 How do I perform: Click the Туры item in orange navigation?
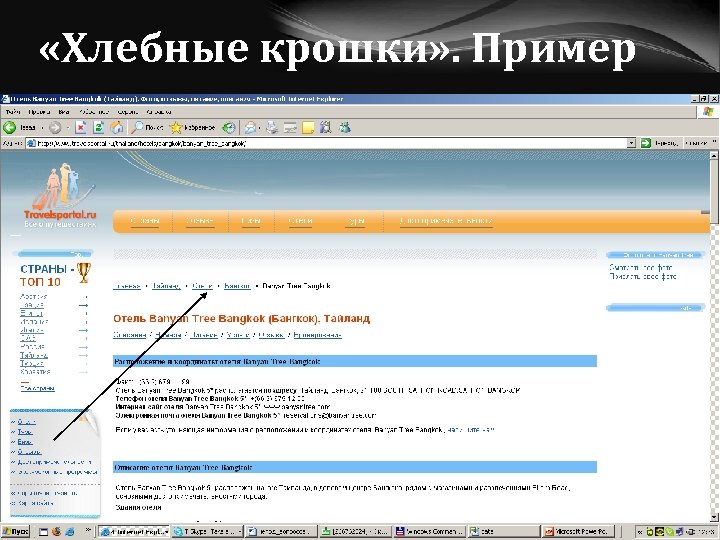coord(356,221)
